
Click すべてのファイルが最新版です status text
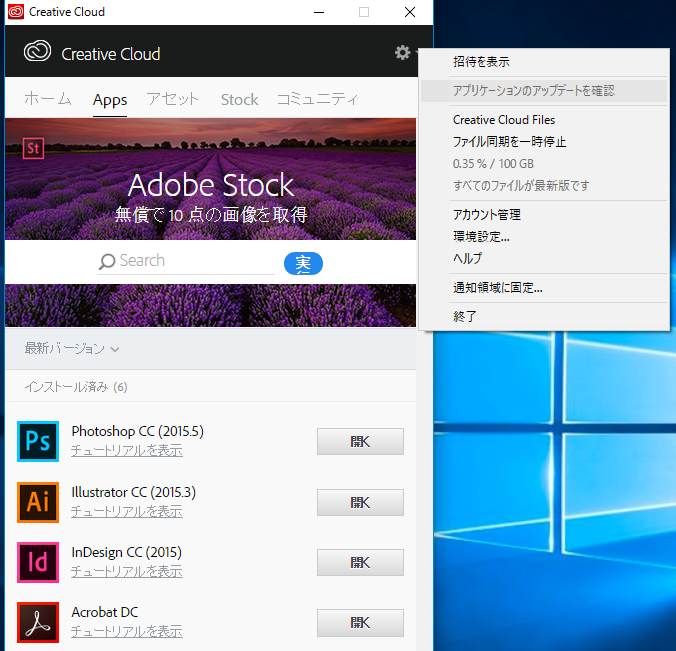pos(521,185)
